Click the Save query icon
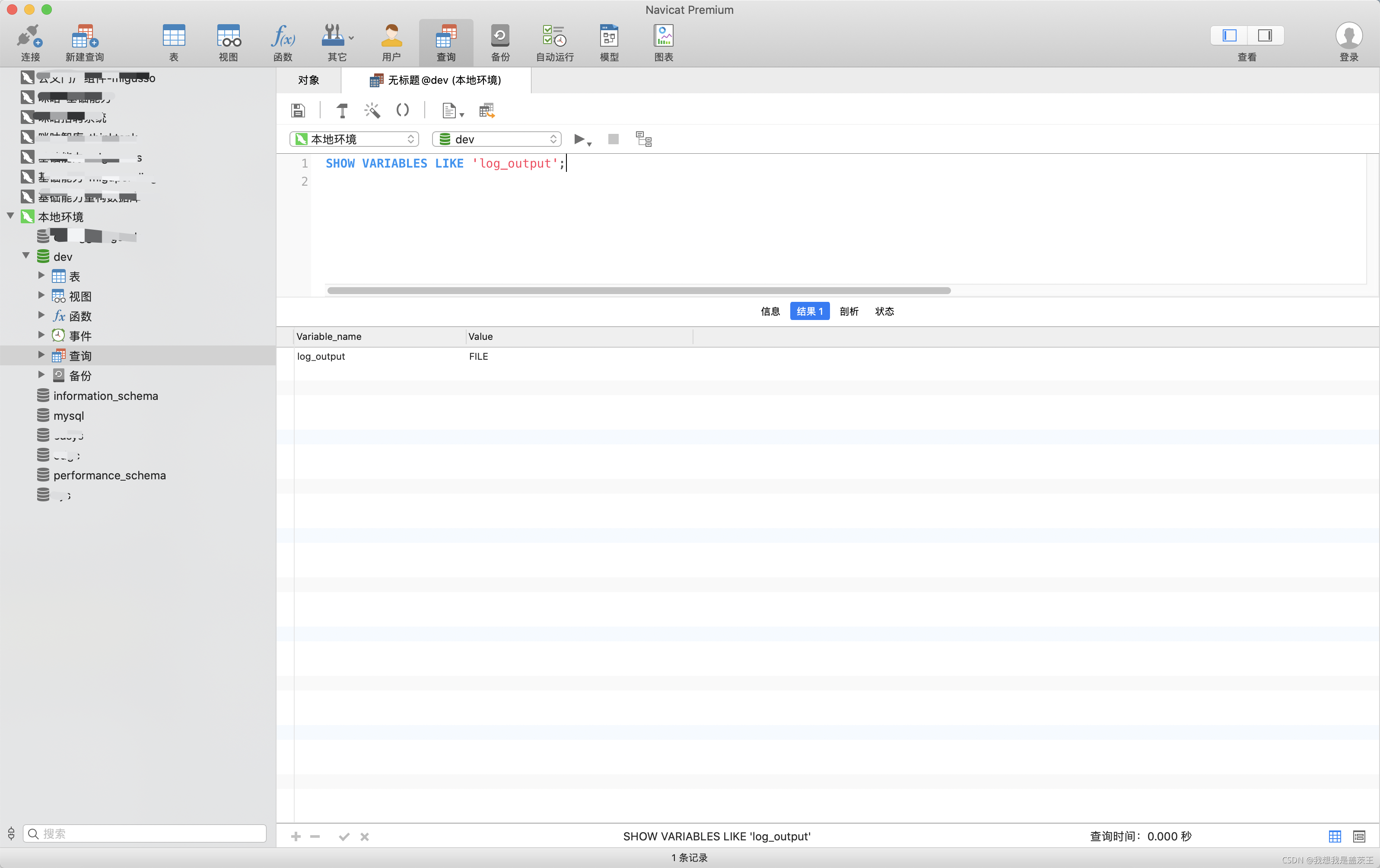 (x=298, y=111)
